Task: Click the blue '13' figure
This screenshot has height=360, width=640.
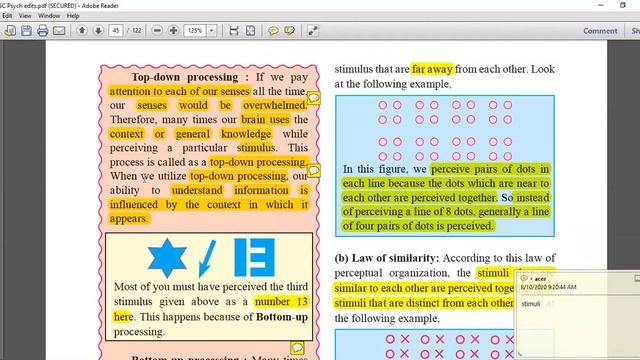Action: coord(254,258)
